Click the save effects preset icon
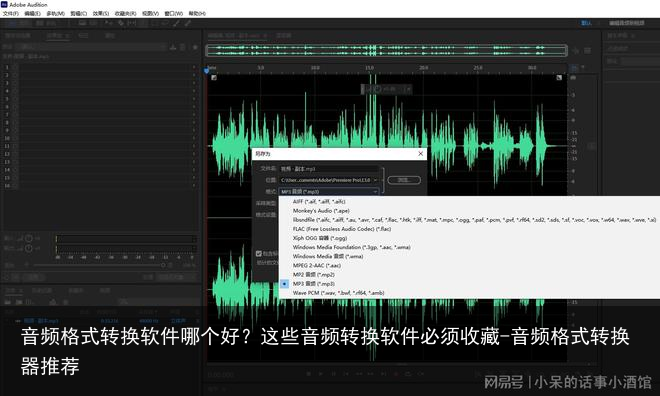This screenshot has width=660, height=396. pyautogui.click(x=173, y=47)
